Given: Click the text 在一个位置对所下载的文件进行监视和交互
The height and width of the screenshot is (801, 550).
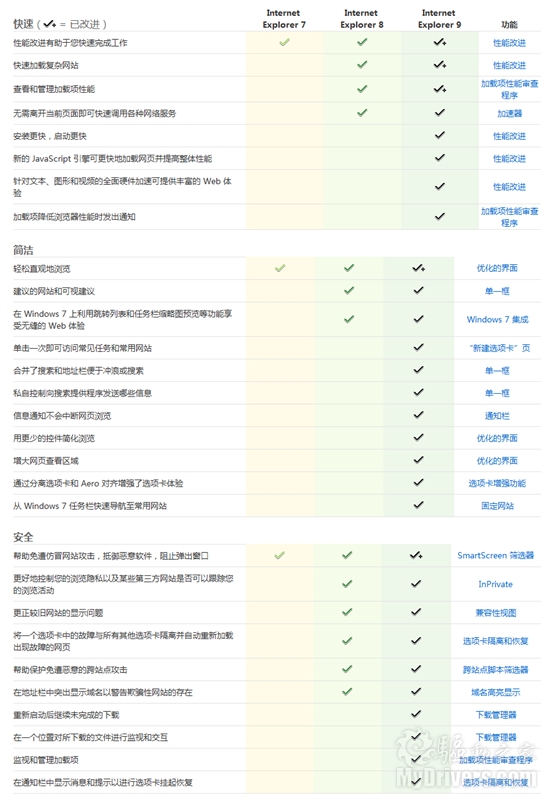Looking at the screenshot, I should pyautogui.click(x=90, y=737).
